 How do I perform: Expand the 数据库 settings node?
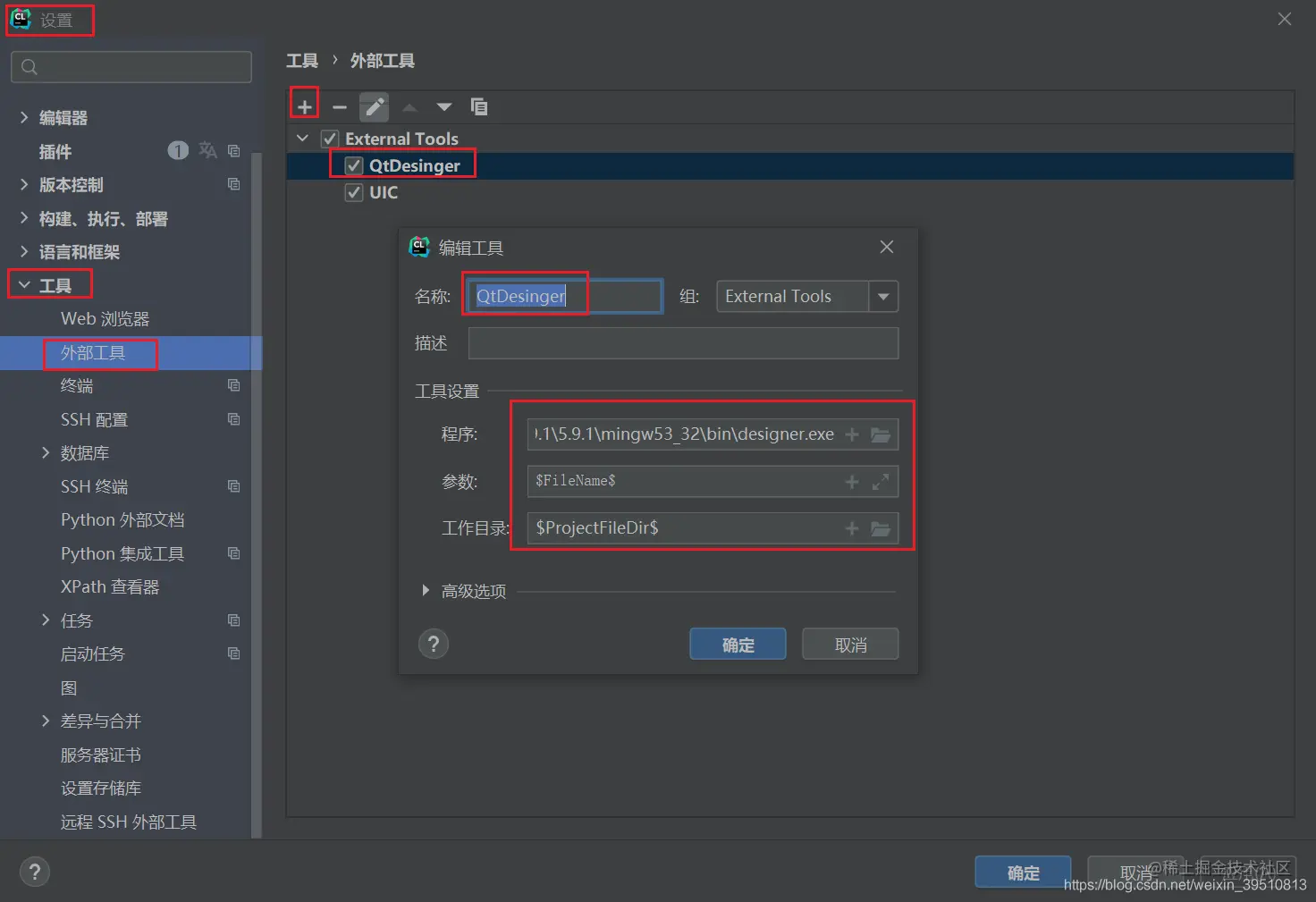point(46,452)
